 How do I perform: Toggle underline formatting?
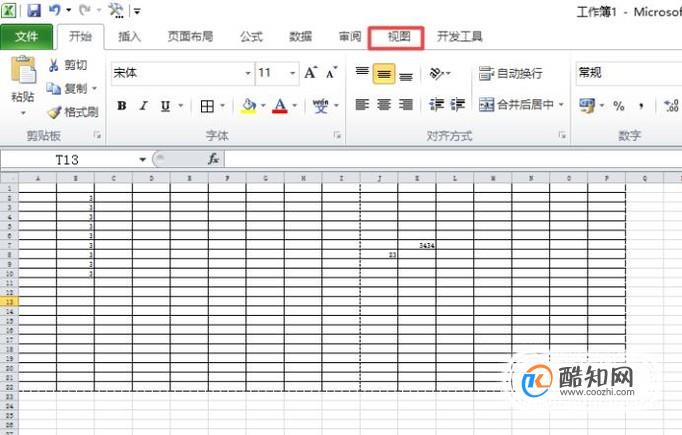pos(165,106)
